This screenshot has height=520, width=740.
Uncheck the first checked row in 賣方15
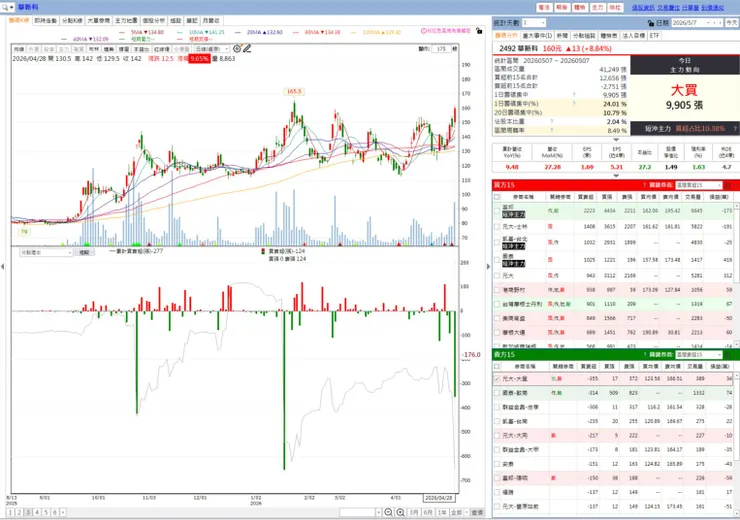pos(496,378)
